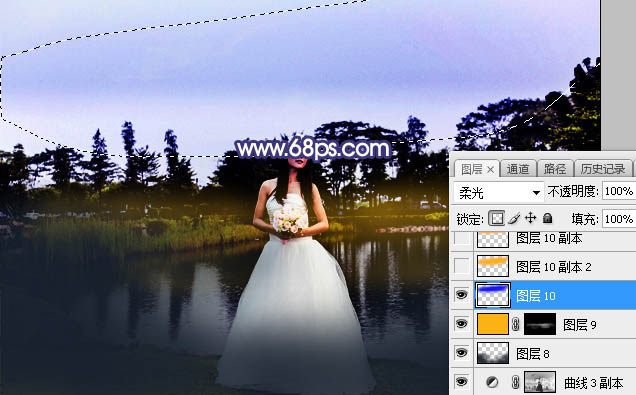Toggle lock transparent pixels icon
Image resolution: width=636 pixels, height=395 pixels.
[497, 219]
